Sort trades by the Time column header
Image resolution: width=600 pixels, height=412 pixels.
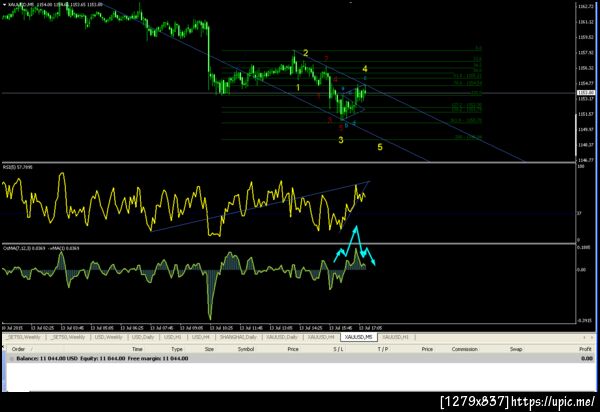click(137, 349)
